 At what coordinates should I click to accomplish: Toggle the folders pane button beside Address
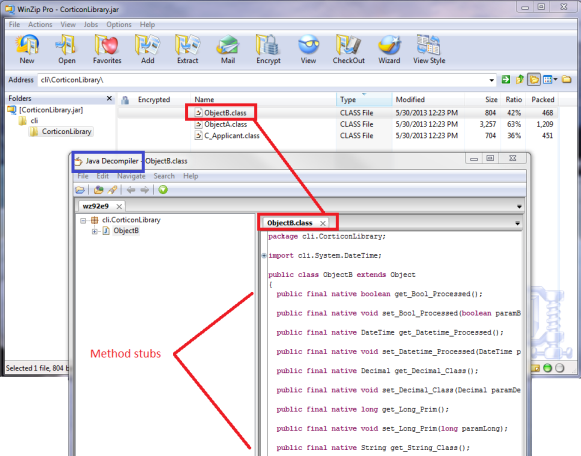tap(534, 79)
